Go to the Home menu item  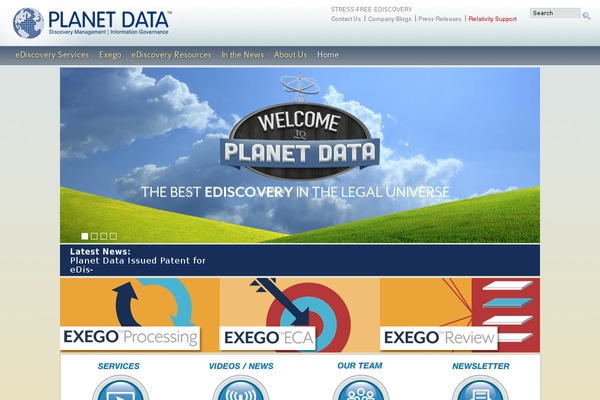tap(328, 55)
